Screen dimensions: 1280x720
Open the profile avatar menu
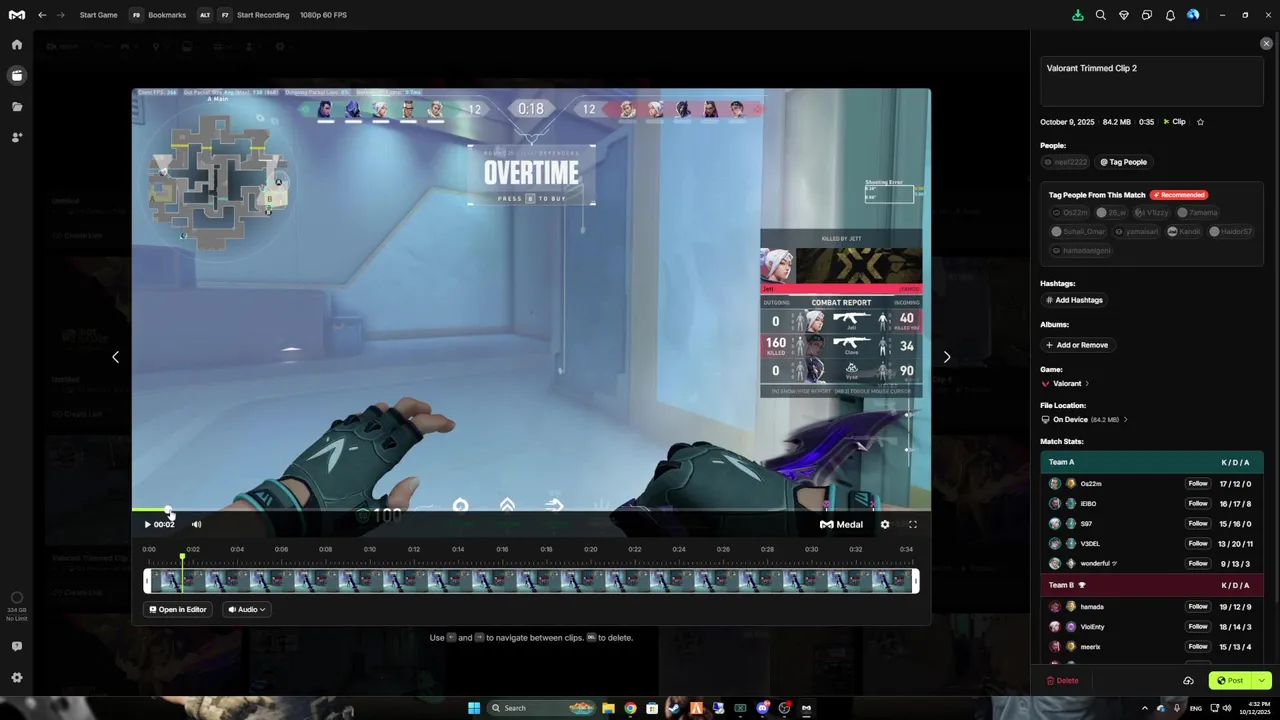click(x=1193, y=15)
